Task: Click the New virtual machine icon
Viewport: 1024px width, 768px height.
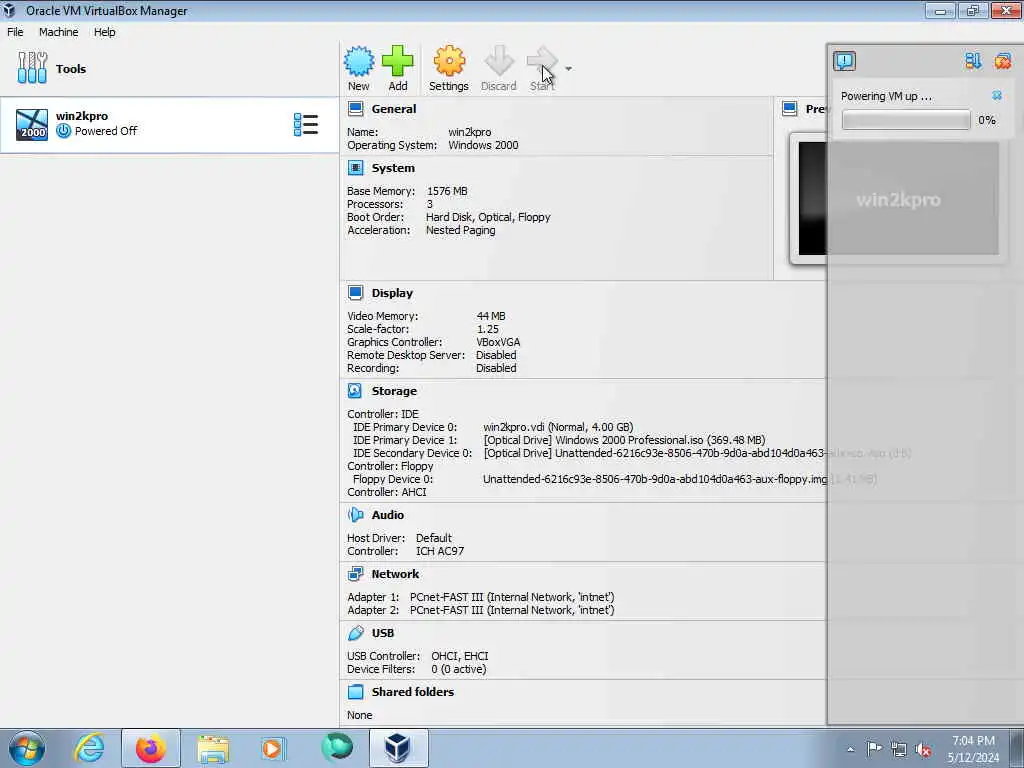Action: pyautogui.click(x=359, y=61)
